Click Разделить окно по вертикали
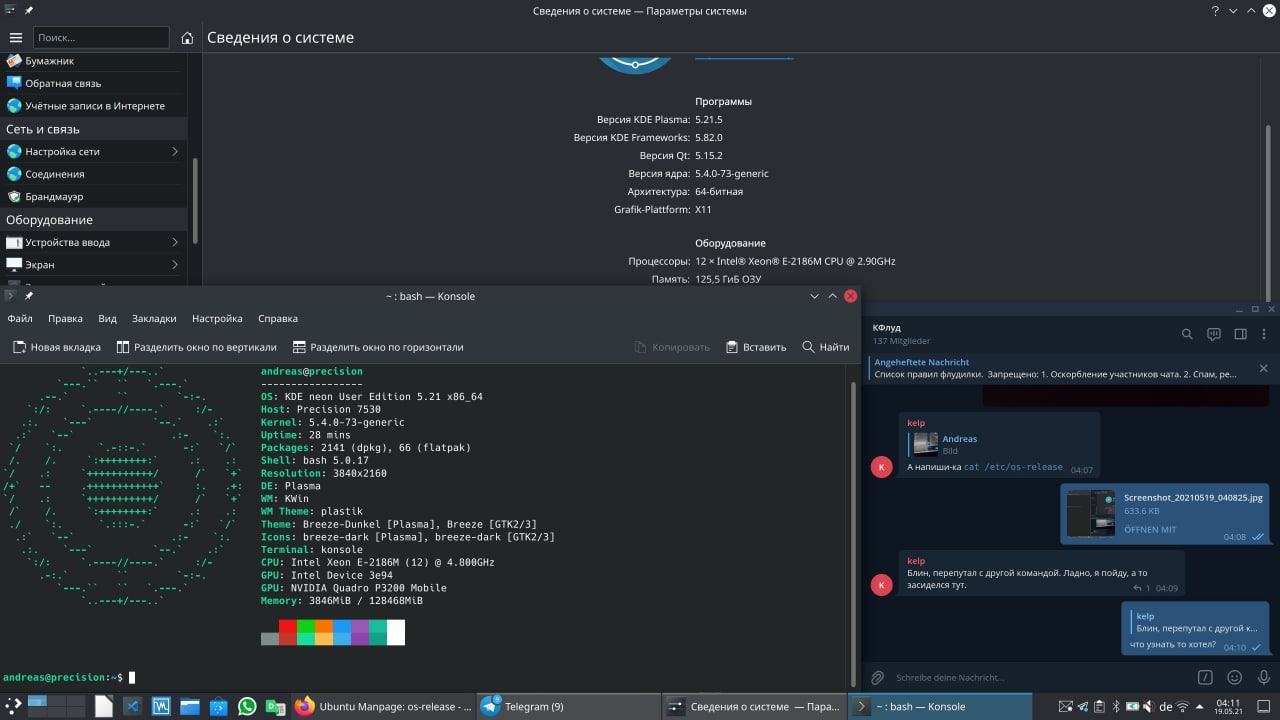This screenshot has height=720, width=1280. (197, 347)
